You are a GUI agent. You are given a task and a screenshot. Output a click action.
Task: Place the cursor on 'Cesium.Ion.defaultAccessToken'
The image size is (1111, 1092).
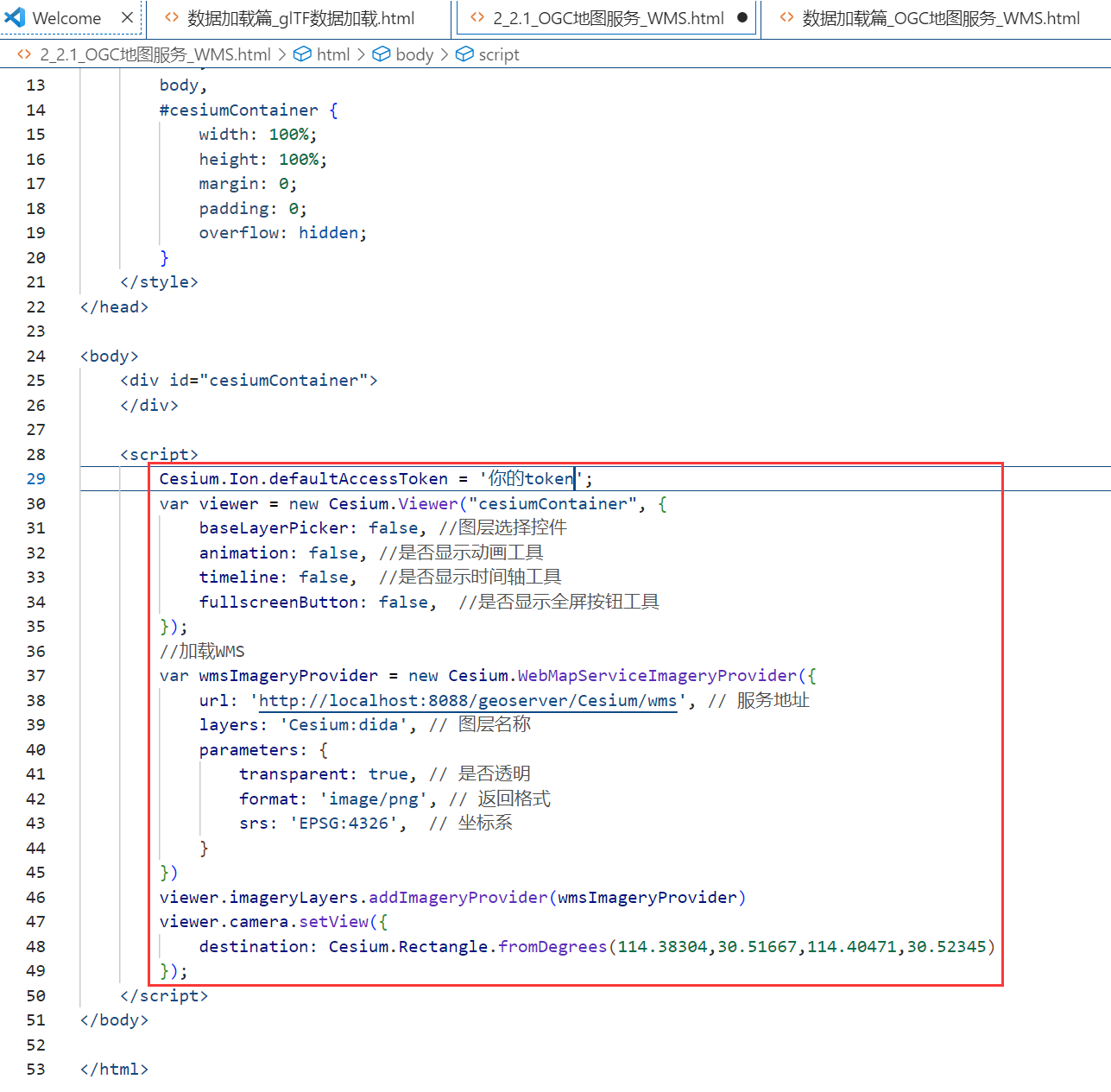pos(304,479)
